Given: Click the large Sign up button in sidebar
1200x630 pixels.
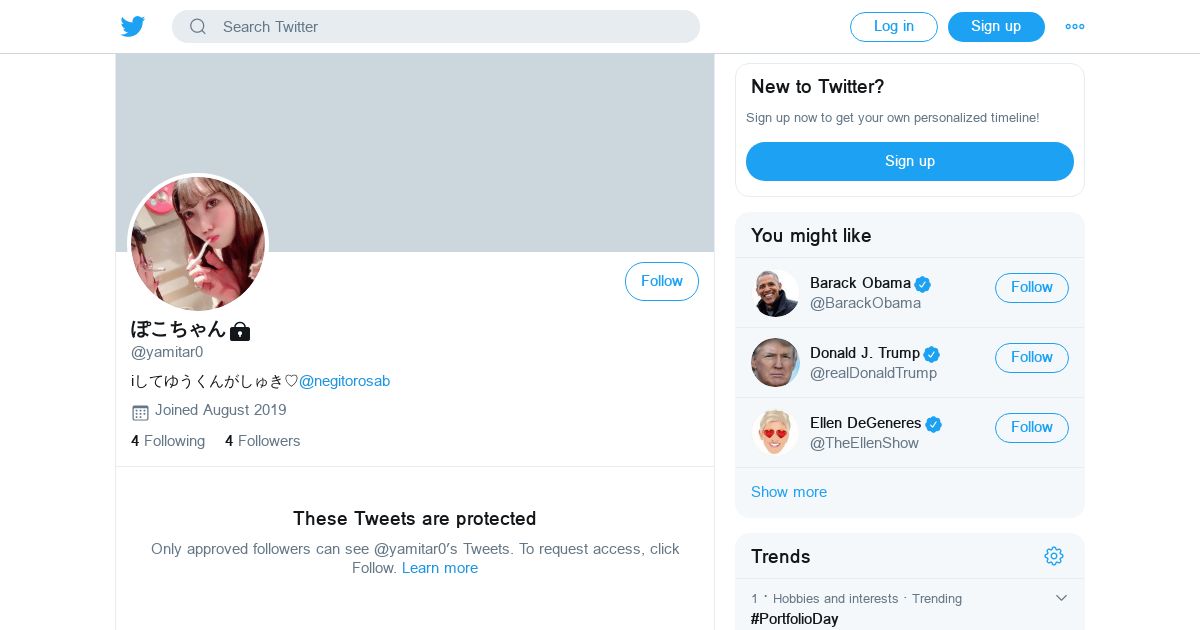Looking at the screenshot, I should tap(909, 161).
